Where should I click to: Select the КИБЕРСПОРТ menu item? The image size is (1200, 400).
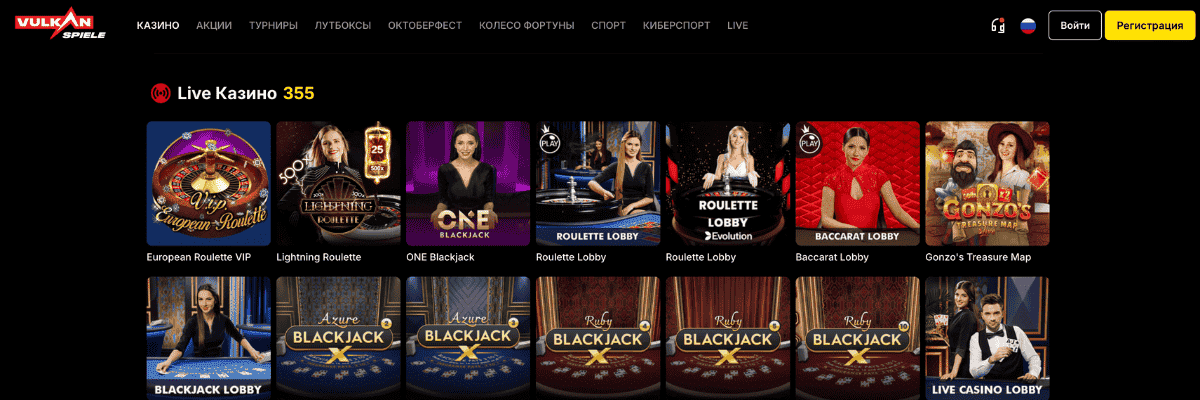677,25
